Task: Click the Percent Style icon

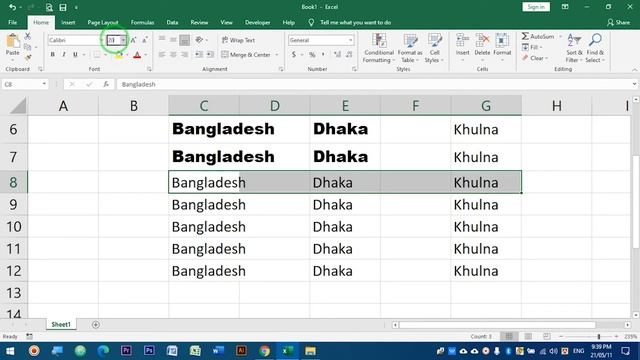Action: tap(312, 55)
